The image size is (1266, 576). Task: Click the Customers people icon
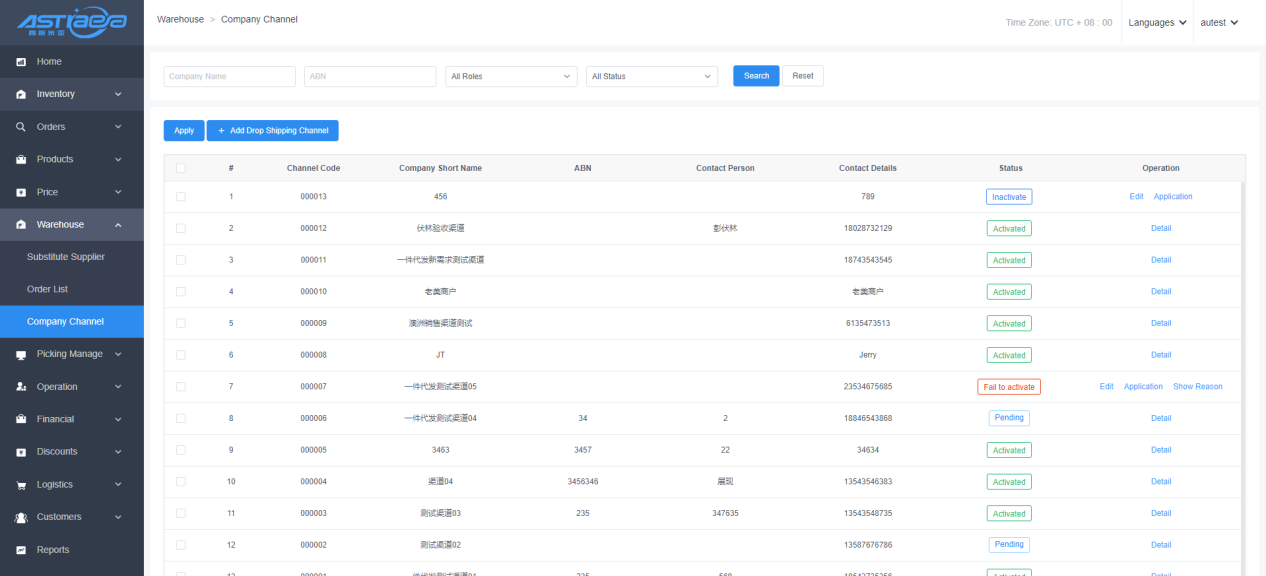[21, 517]
